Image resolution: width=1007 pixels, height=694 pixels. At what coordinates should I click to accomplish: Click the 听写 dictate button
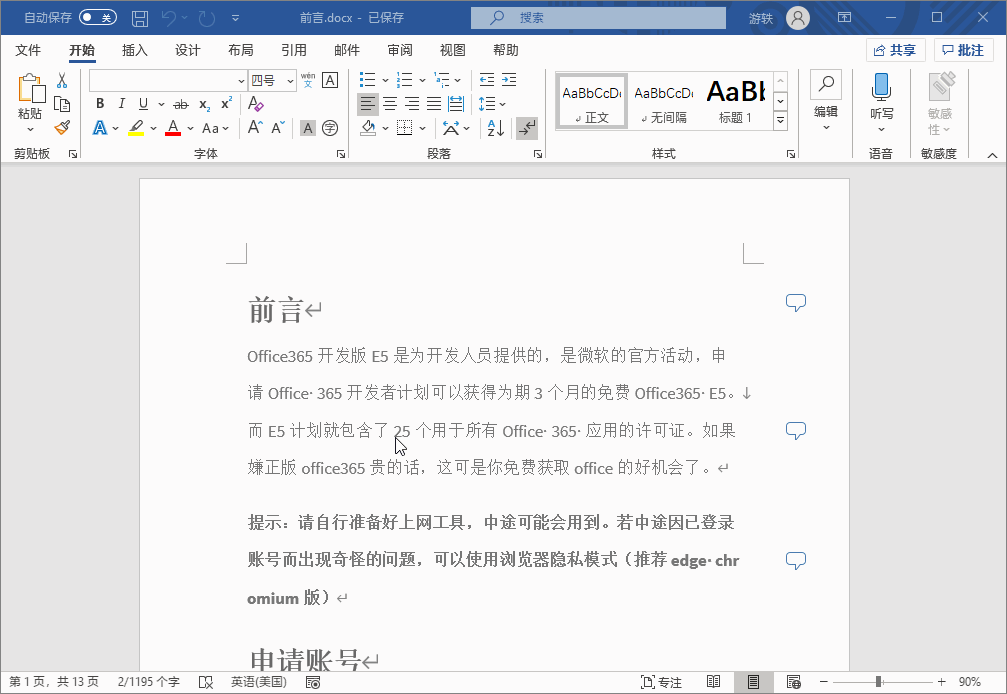click(x=882, y=103)
